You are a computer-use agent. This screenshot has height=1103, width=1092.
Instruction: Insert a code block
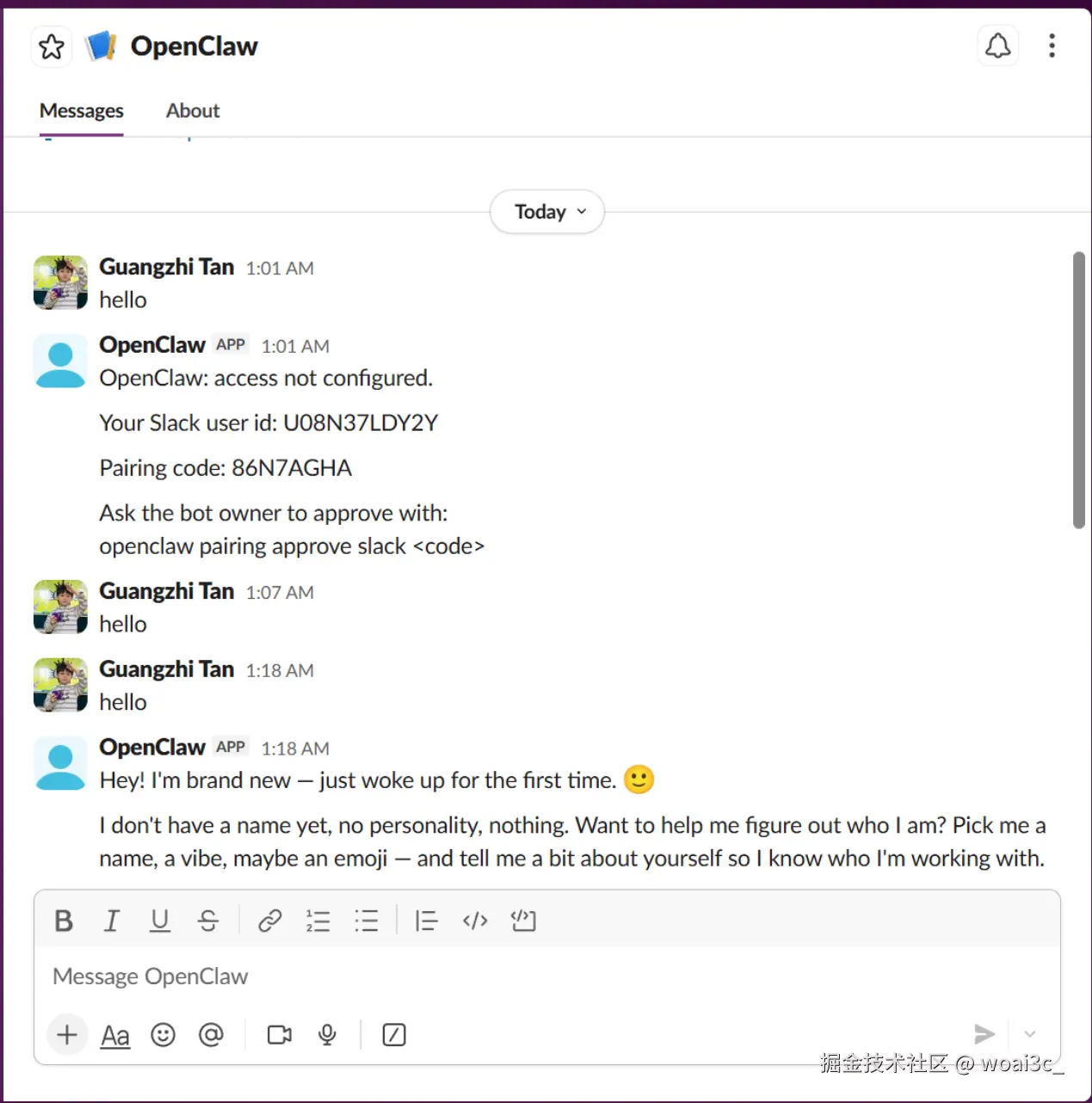523,921
